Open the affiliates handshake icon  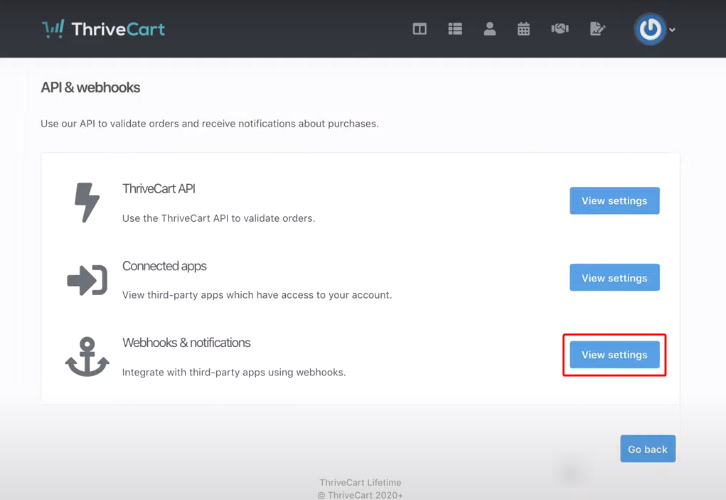point(560,29)
